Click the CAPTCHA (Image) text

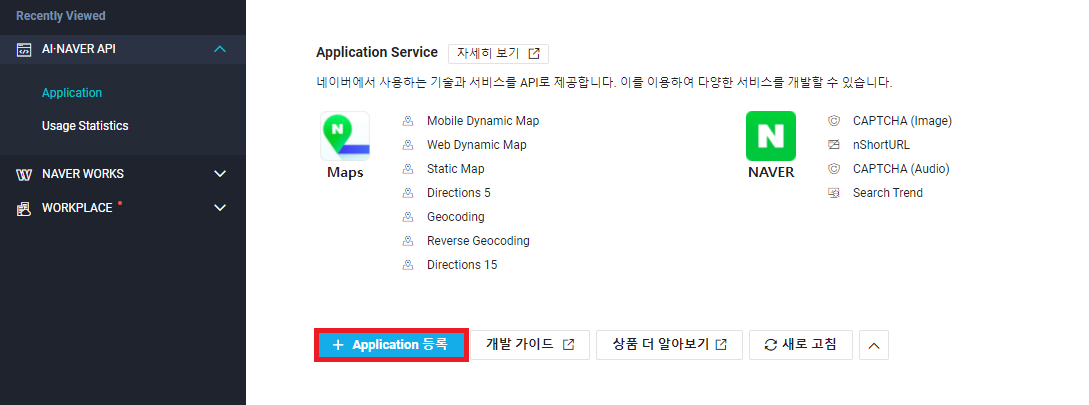coord(902,121)
